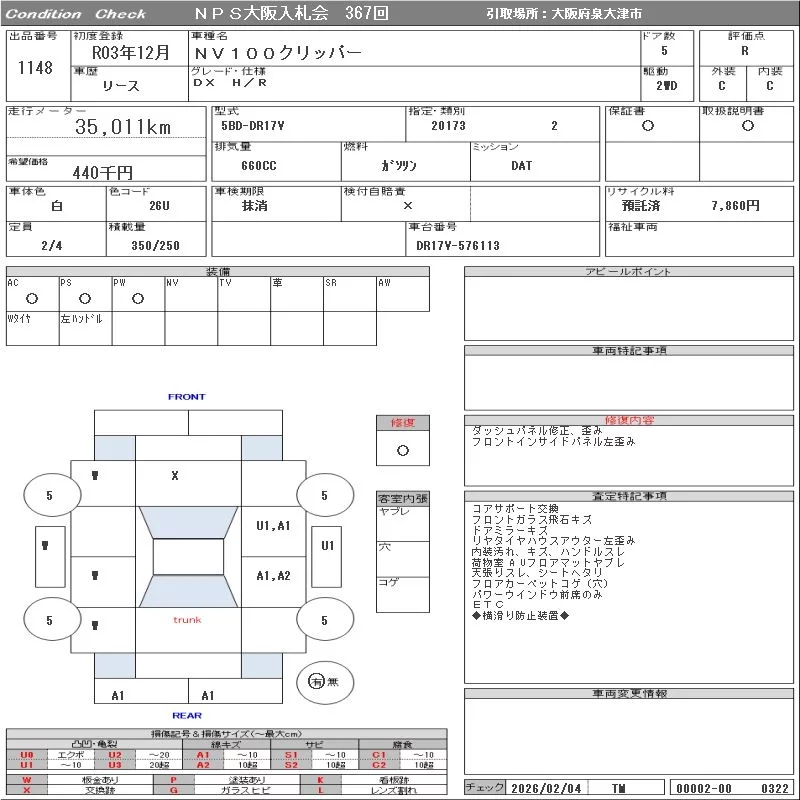
Task: Click the 査定特記事項 section header
Action: (x=629, y=496)
